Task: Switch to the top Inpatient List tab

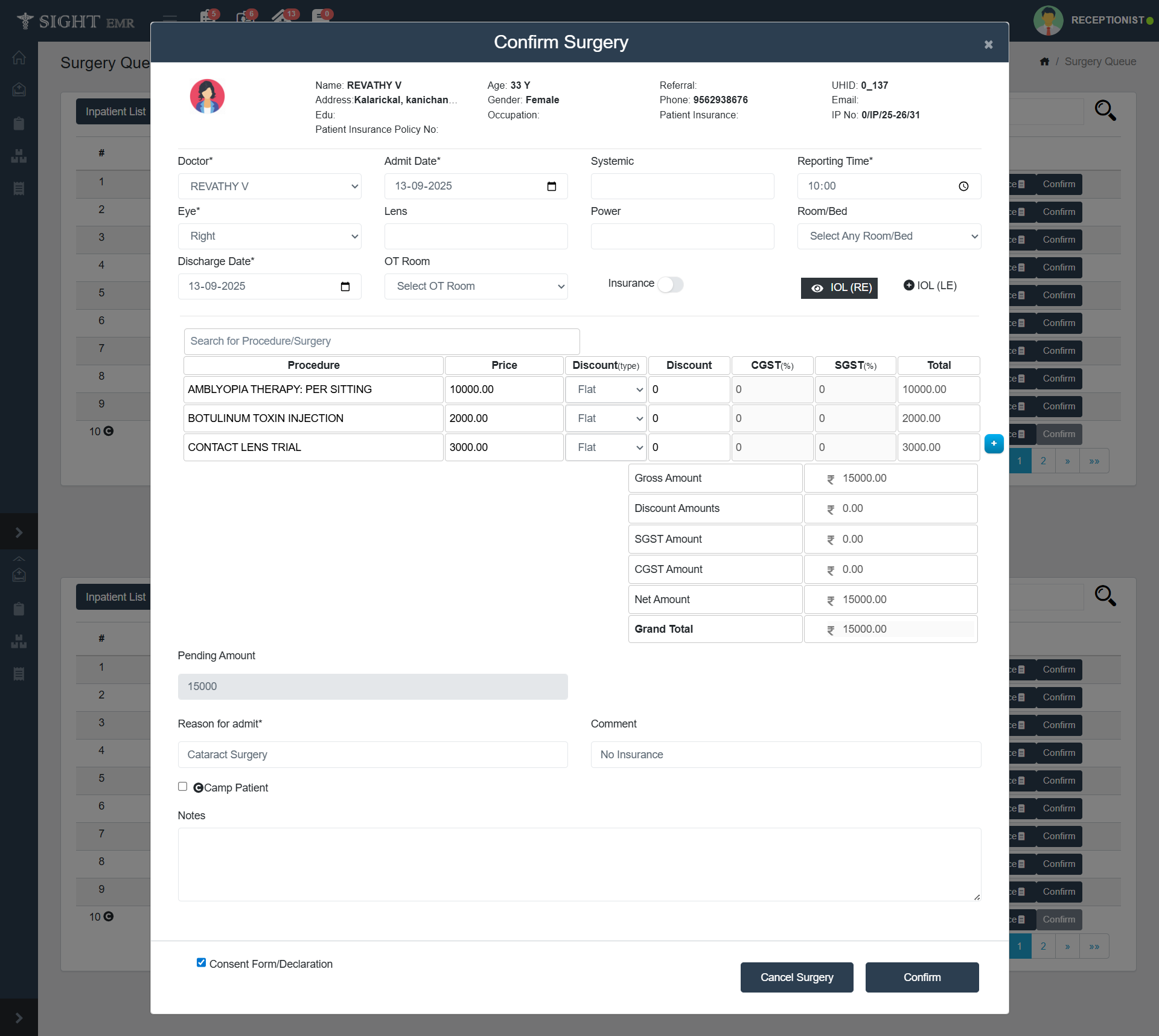Action: (115, 112)
